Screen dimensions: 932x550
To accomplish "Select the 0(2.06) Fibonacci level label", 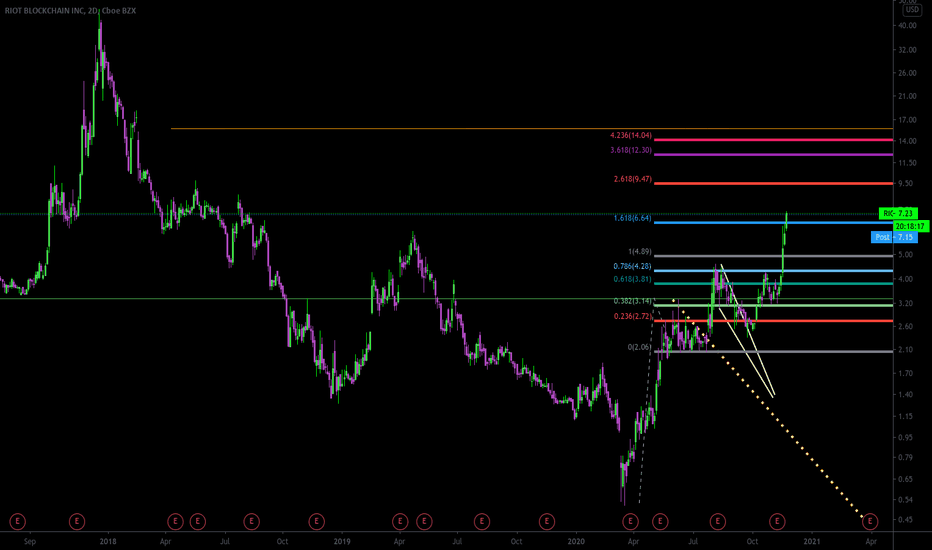I will click(640, 347).
